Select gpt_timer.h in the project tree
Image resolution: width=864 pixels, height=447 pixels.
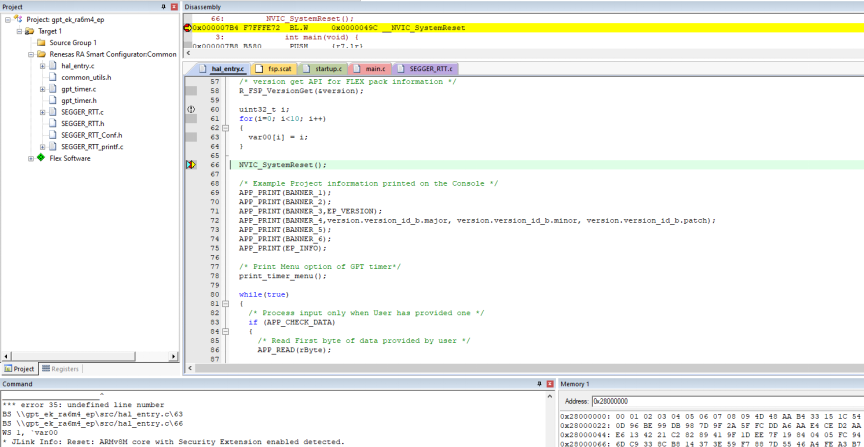pyautogui.click(x=79, y=100)
